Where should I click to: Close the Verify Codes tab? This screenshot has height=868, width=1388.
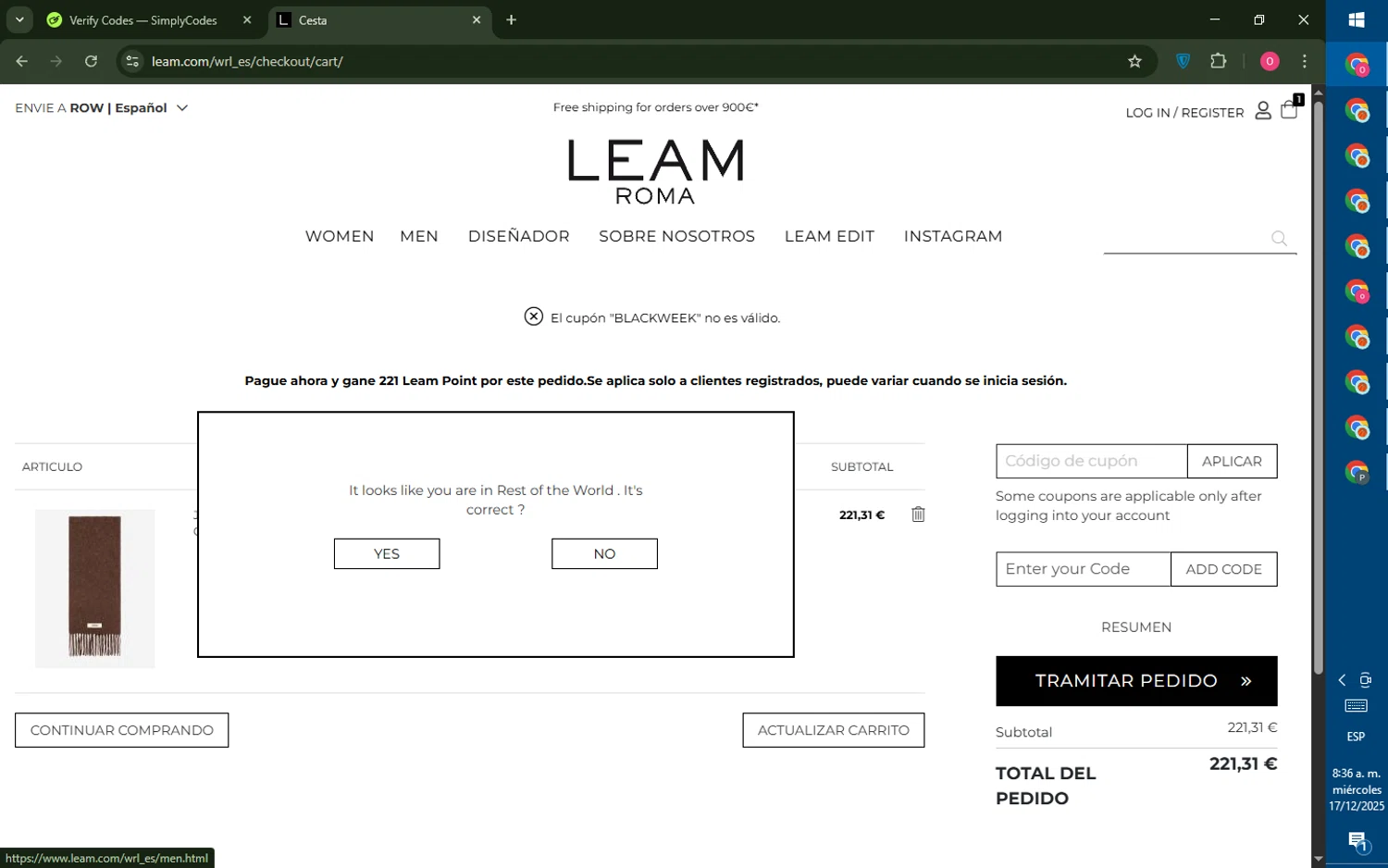[x=247, y=19]
